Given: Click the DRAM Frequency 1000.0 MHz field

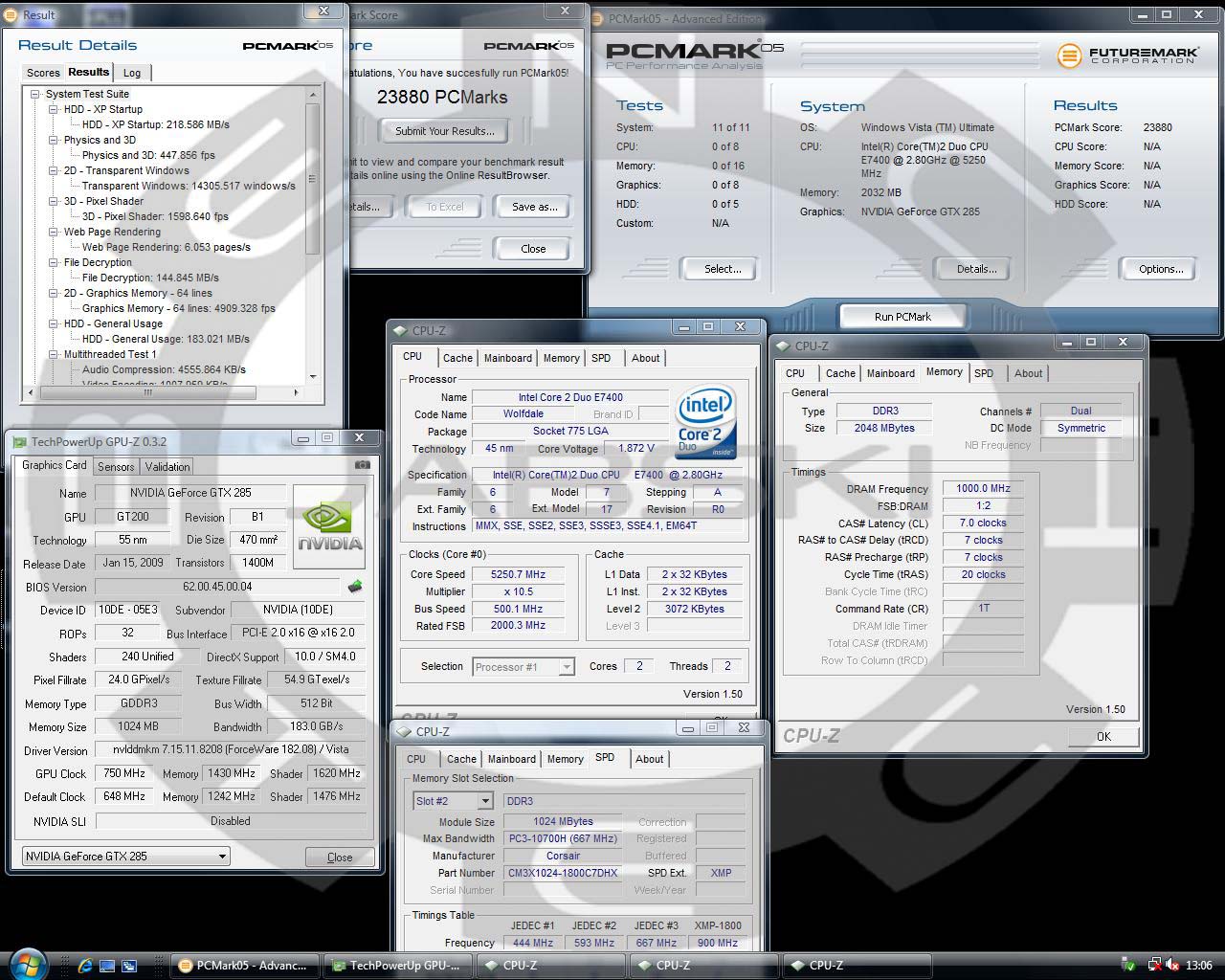Looking at the screenshot, I should click(x=983, y=488).
